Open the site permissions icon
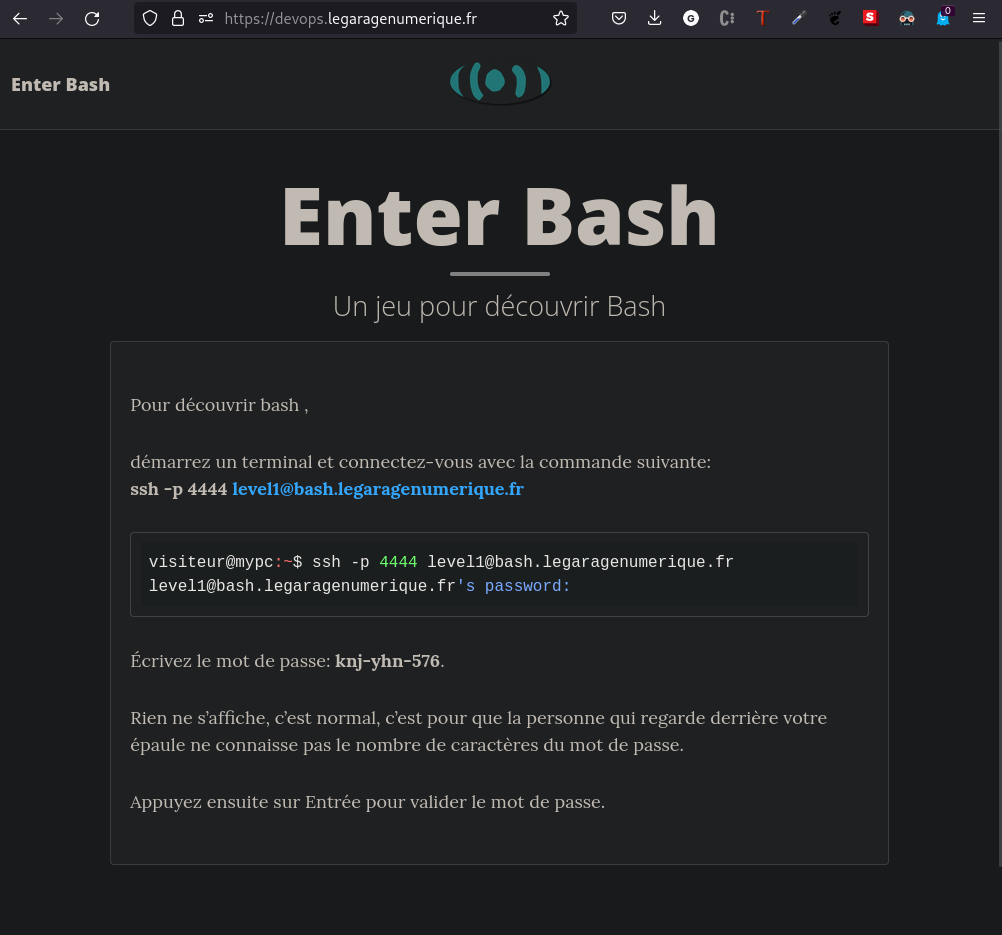The width and height of the screenshot is (1002, 935). [206, 18]
